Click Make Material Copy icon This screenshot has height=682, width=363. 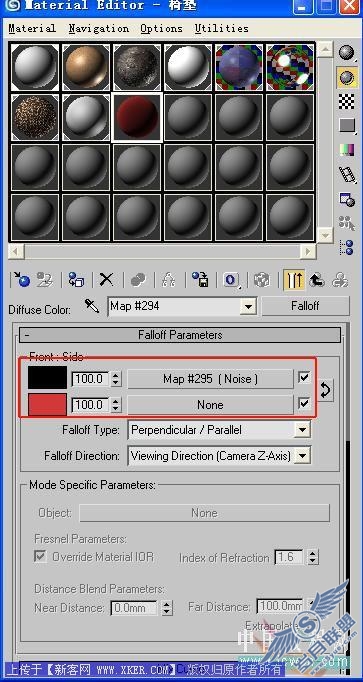(x=138, y=279)
